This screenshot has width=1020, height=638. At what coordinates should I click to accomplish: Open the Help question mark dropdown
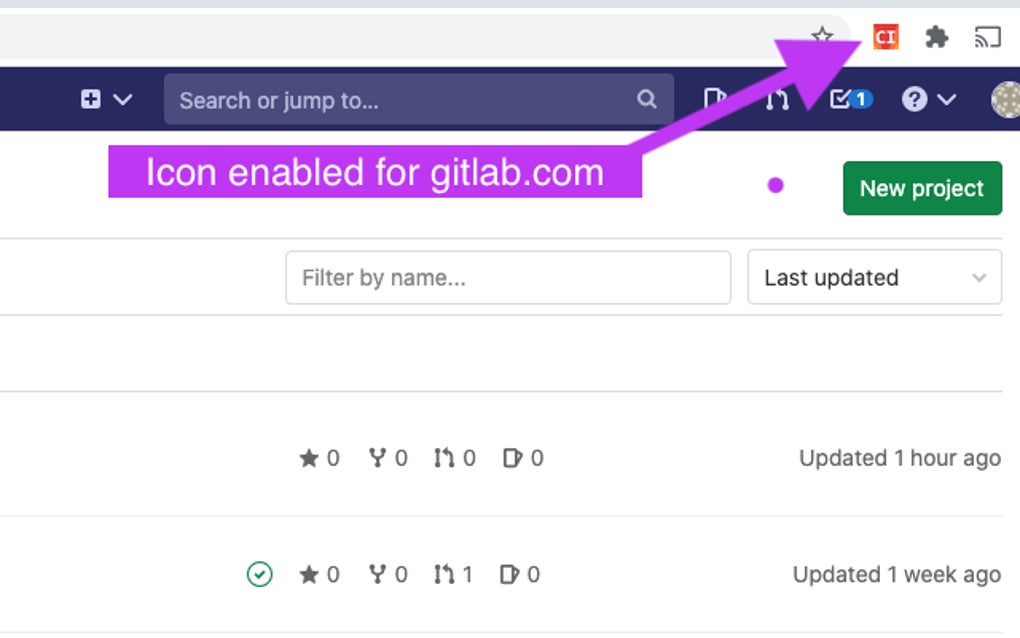[928, 99]
